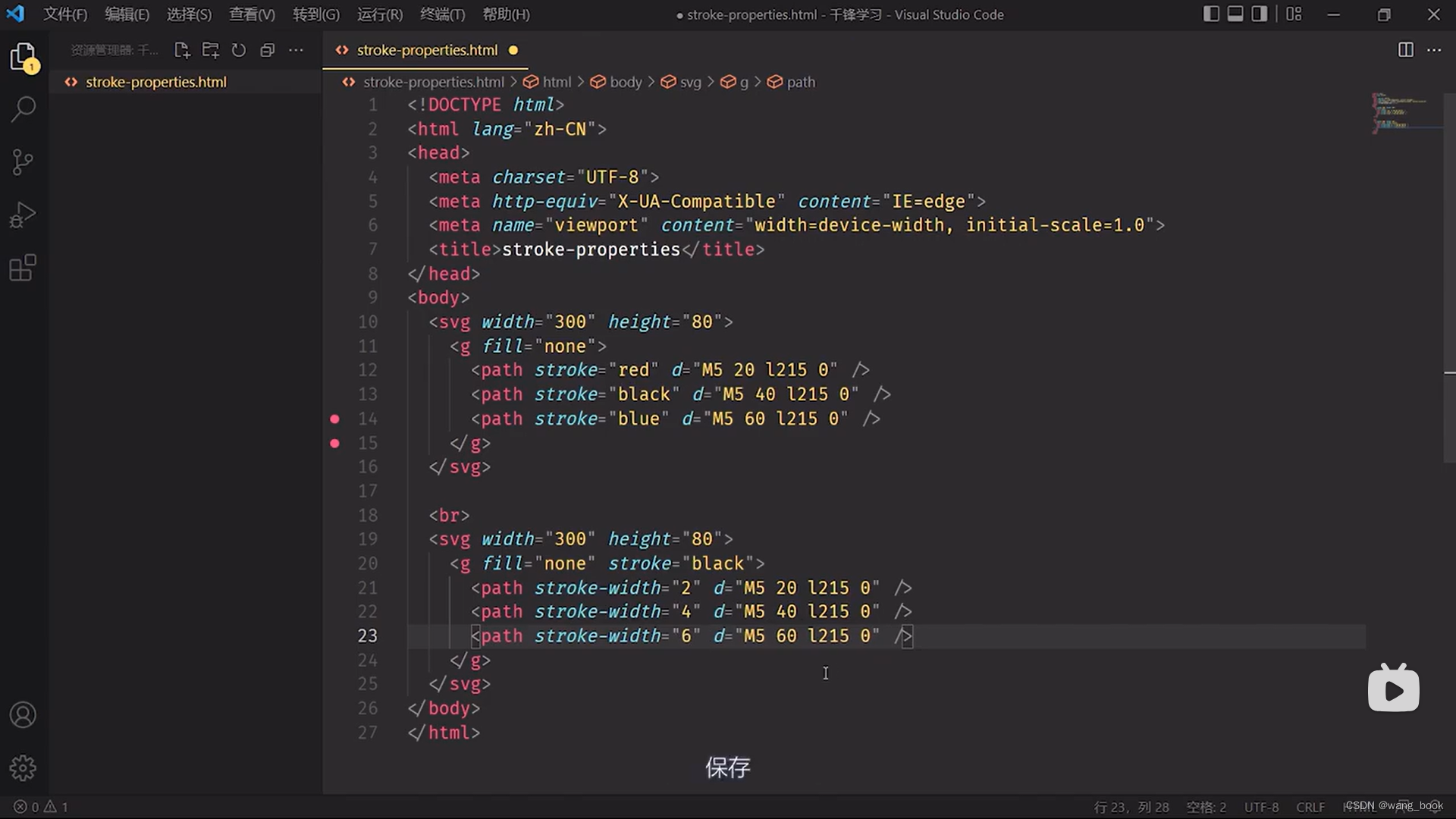The width and height of the screenshot is (1456, 819).
Task: Open the 终端(T) menu
Action: tap(442, 14)
